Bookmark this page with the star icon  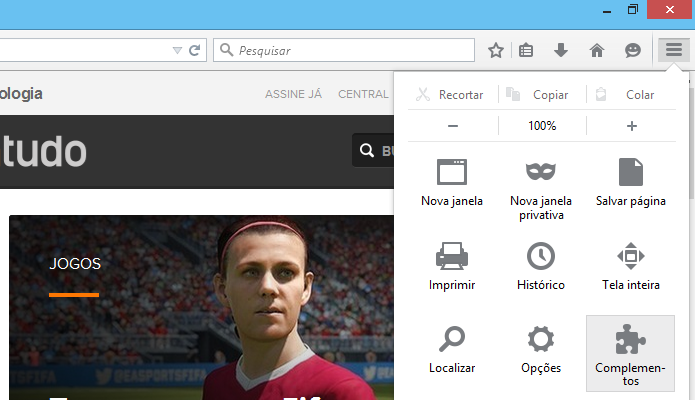pyautogui.click(x=496, y=50)
